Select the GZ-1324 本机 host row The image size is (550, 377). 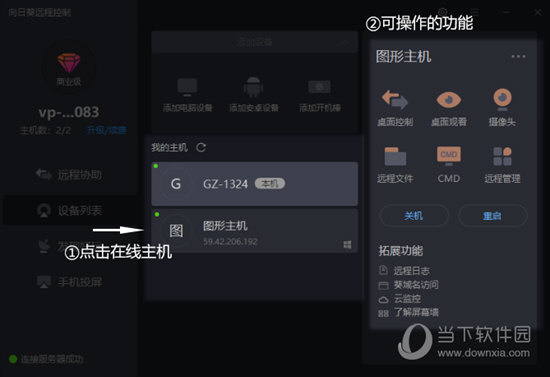pos(254,184)
